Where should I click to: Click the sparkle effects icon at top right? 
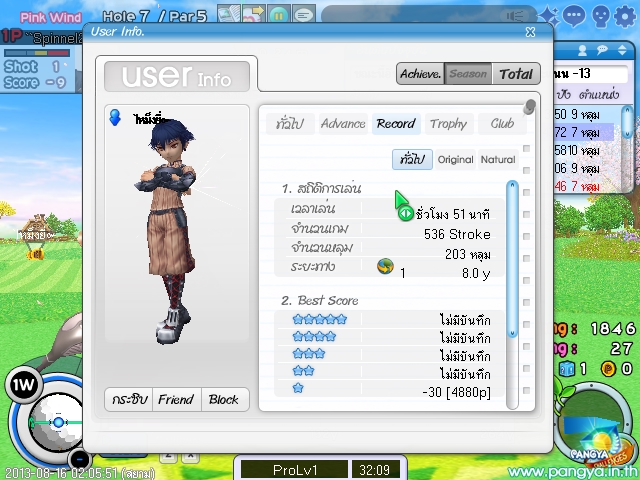tap(549, 16)
